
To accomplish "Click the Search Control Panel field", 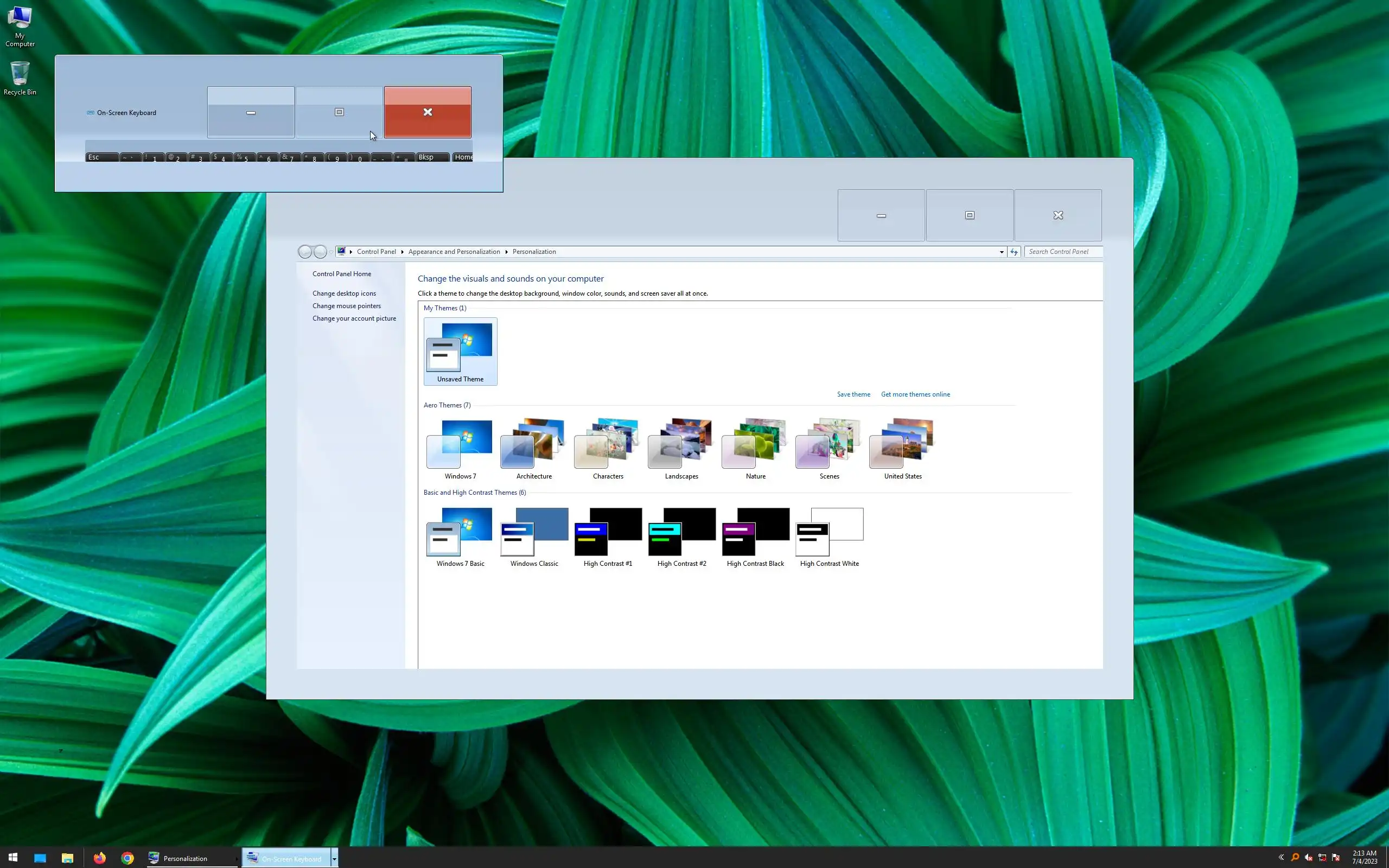I will coord(1062,251).
